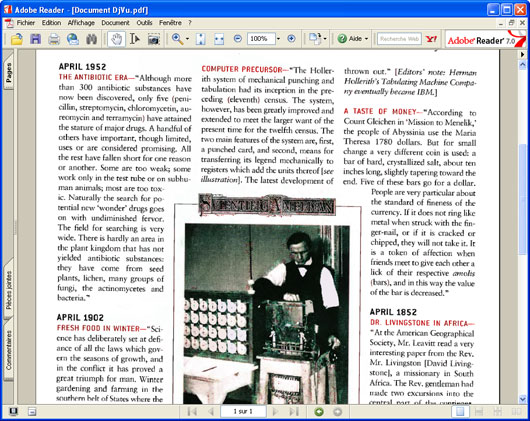Screen dimensions: 530x421
Task: Go to next view grey arrow
Action: pos(337,412)
